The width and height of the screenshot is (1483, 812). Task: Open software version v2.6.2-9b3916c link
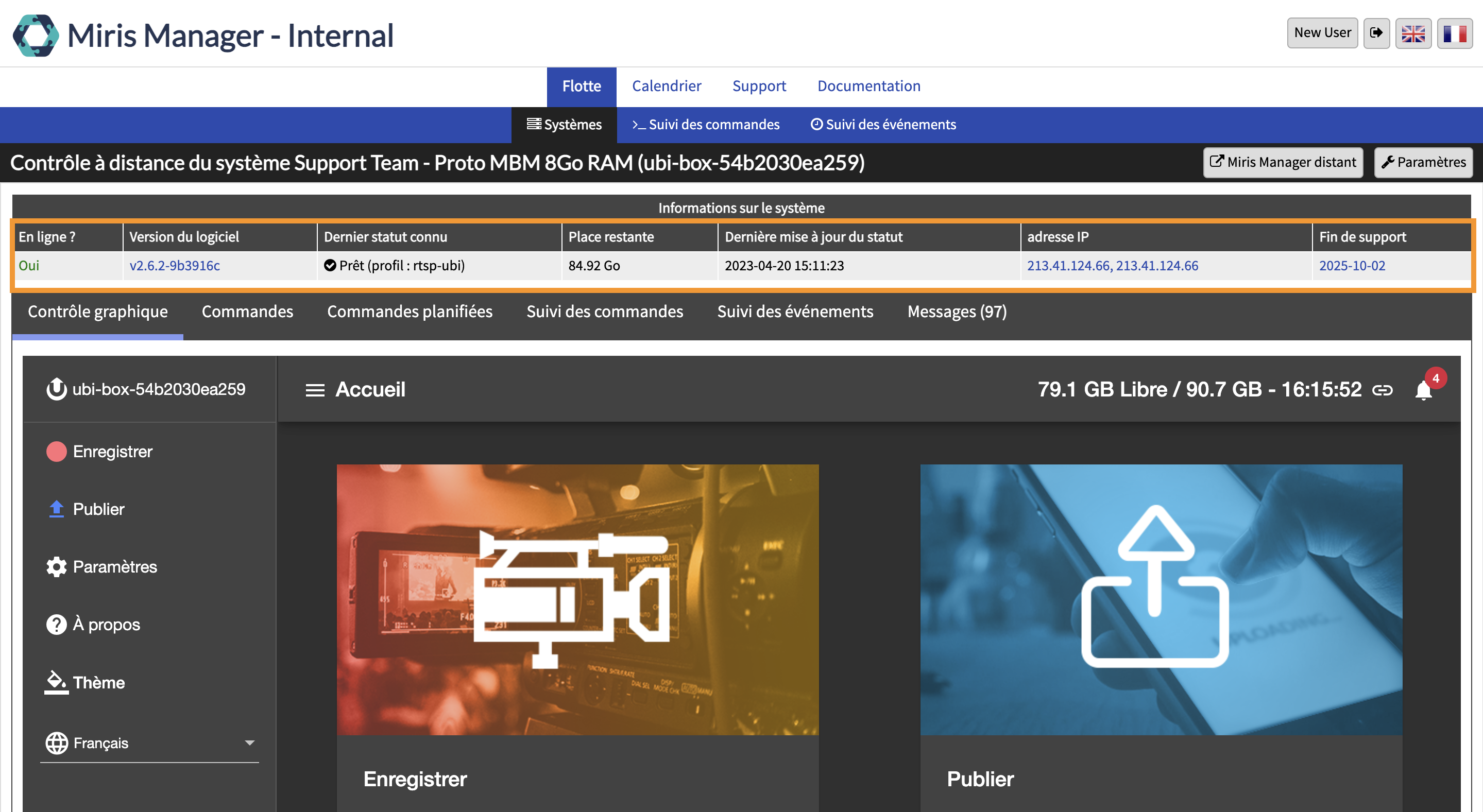[175, 265]
